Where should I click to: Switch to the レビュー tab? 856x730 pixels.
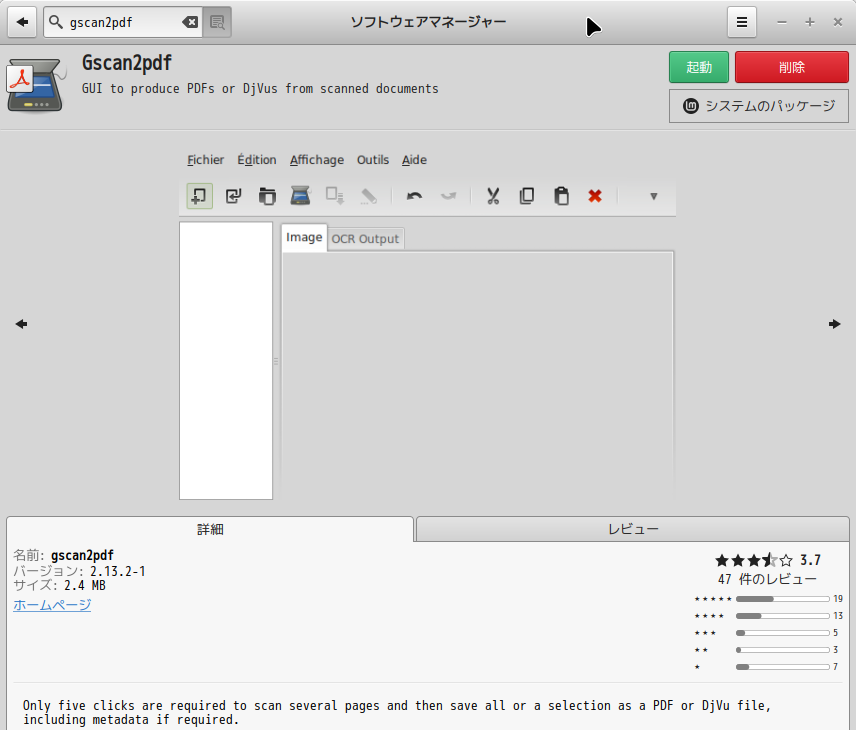click(633, 529)
